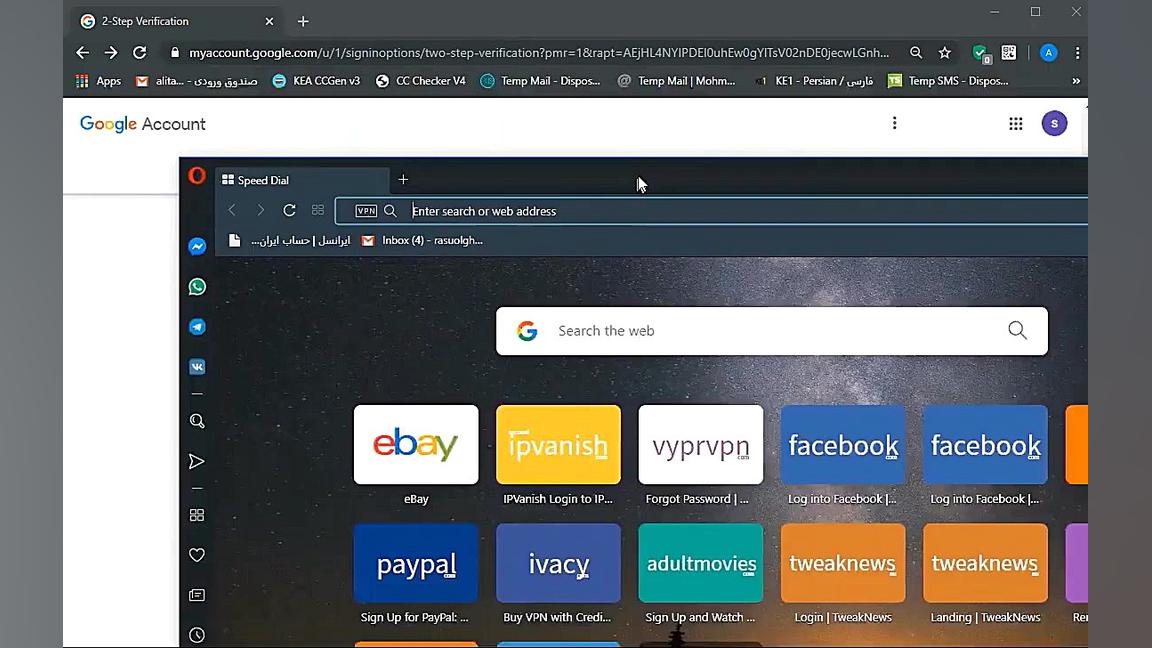Image resolution: width=1152 pixels, height=648 pixels.
Task: Open Google Account page options menu
Action: click(894, 123)
